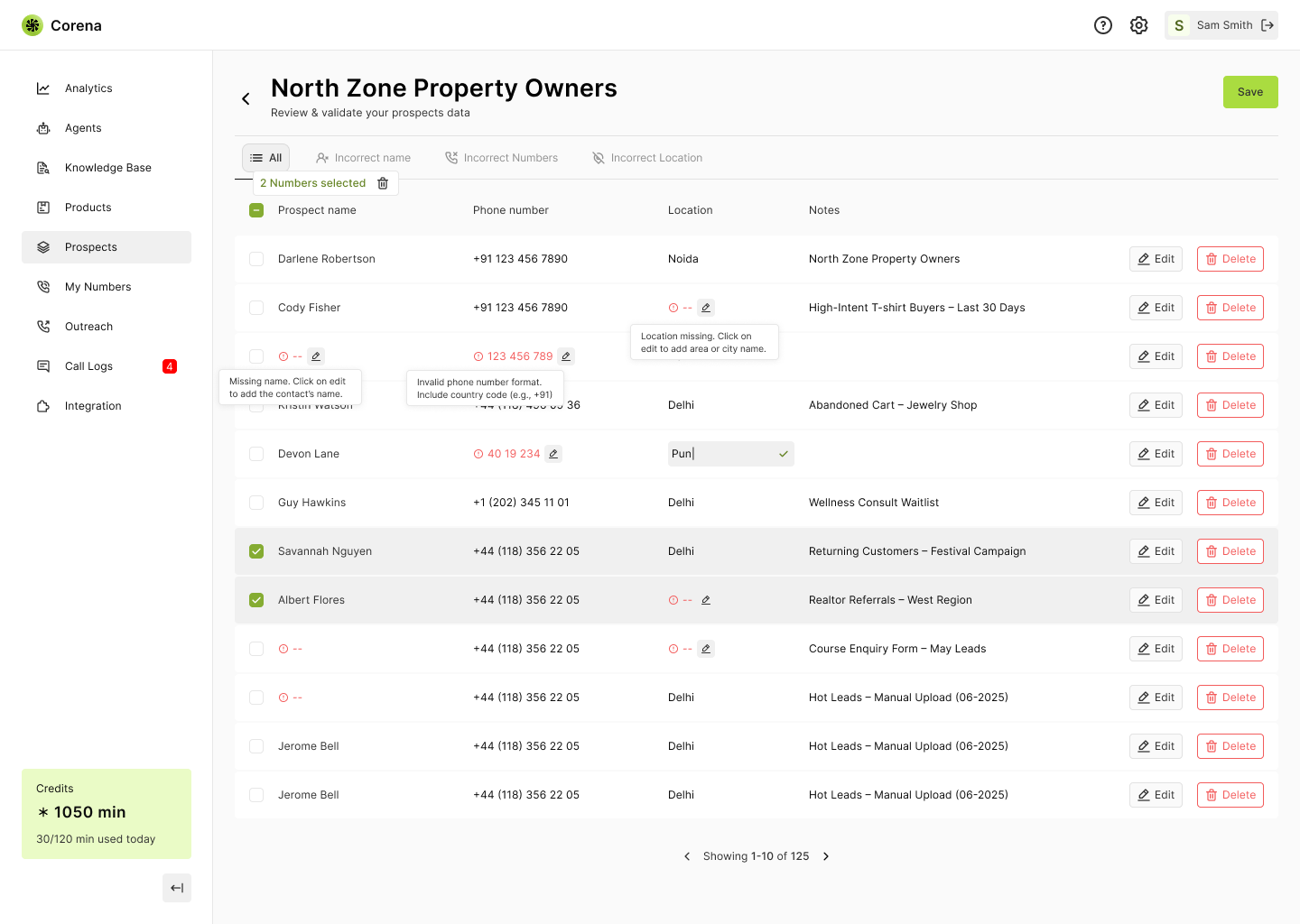Click the location input field containing Pun
1300x924 pixels.
tap(720, 454)
